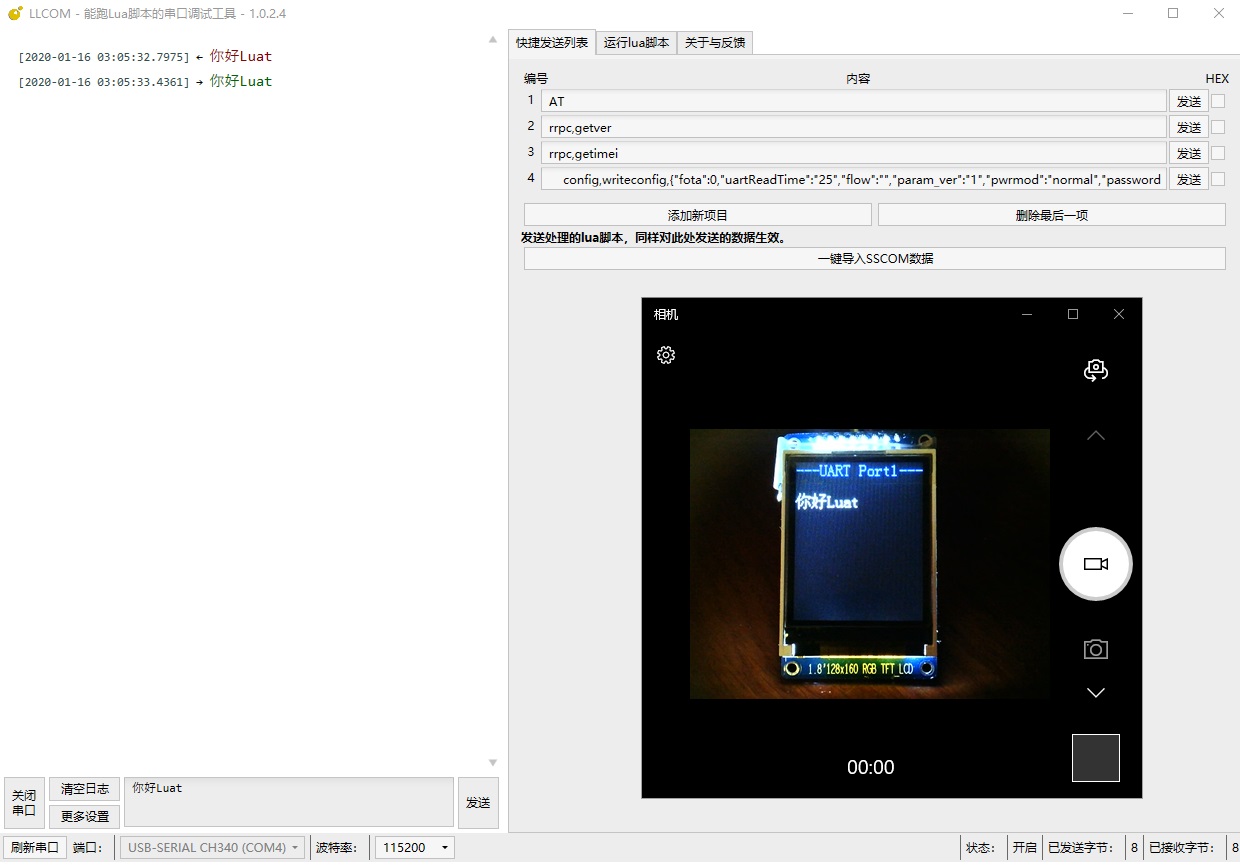
Task: Click the LLCOM app title icon
Action: click(15, 13)
